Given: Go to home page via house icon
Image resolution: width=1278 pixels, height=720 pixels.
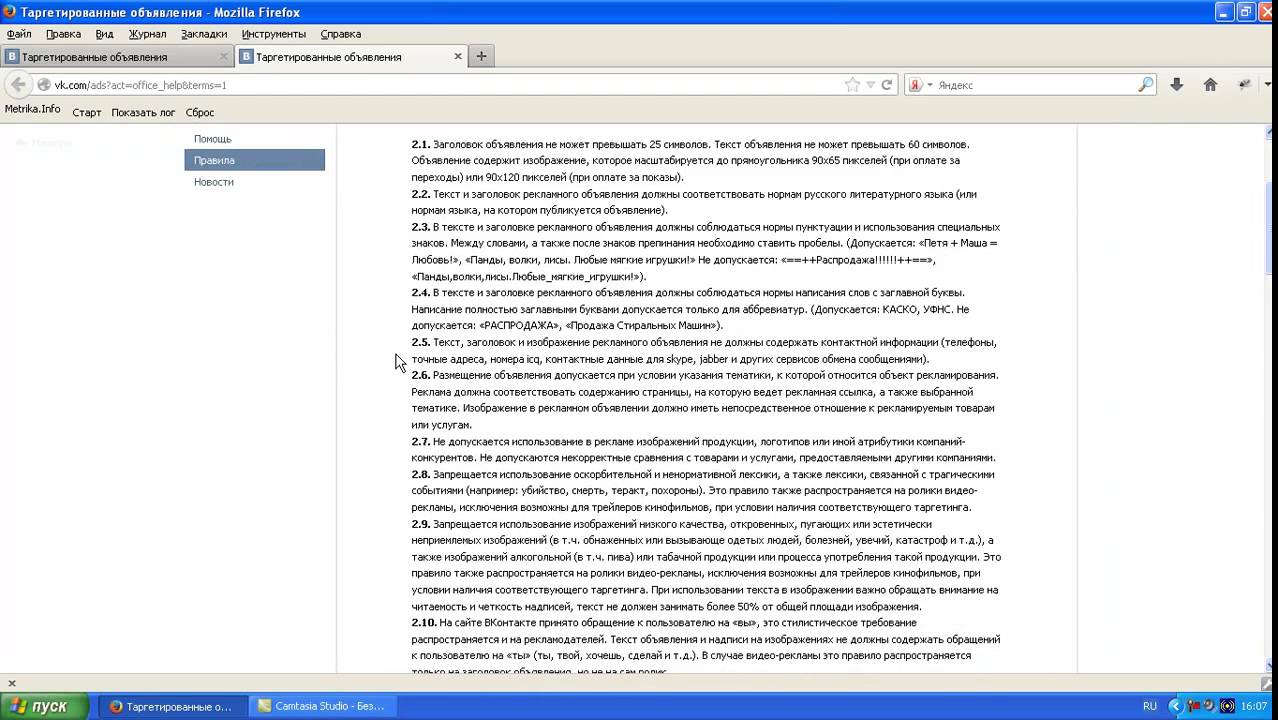Looking at the screenshot, I should point(1210,85).
